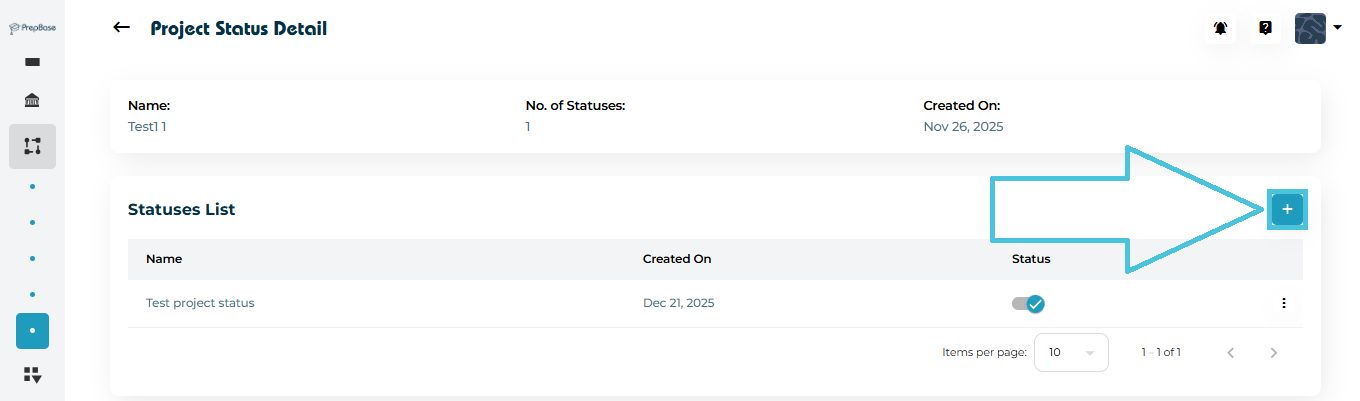Open the bank building sidebar icon
Image resolution: width=1360 pixels, height=401 pixels.
[x=32, y=101]
